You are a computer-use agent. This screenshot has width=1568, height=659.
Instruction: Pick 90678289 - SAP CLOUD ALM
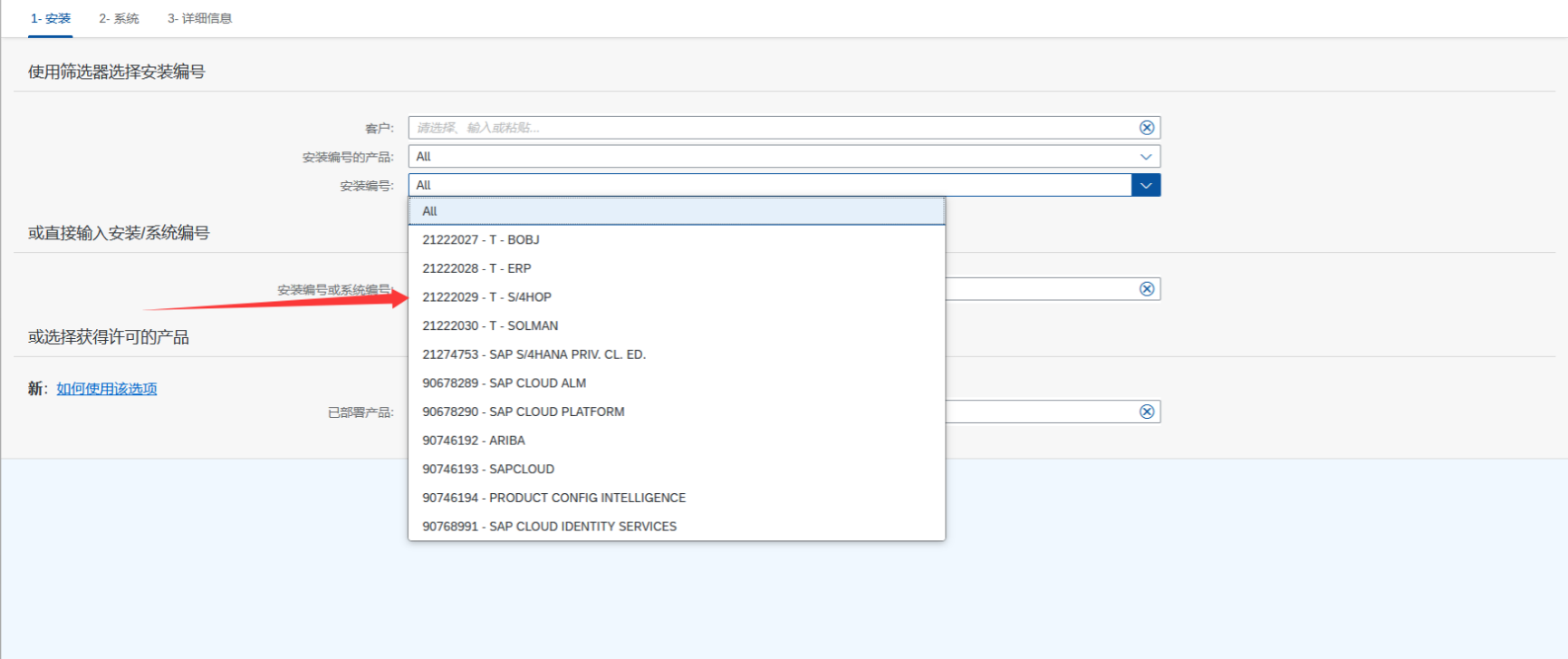tap(504, 383)
